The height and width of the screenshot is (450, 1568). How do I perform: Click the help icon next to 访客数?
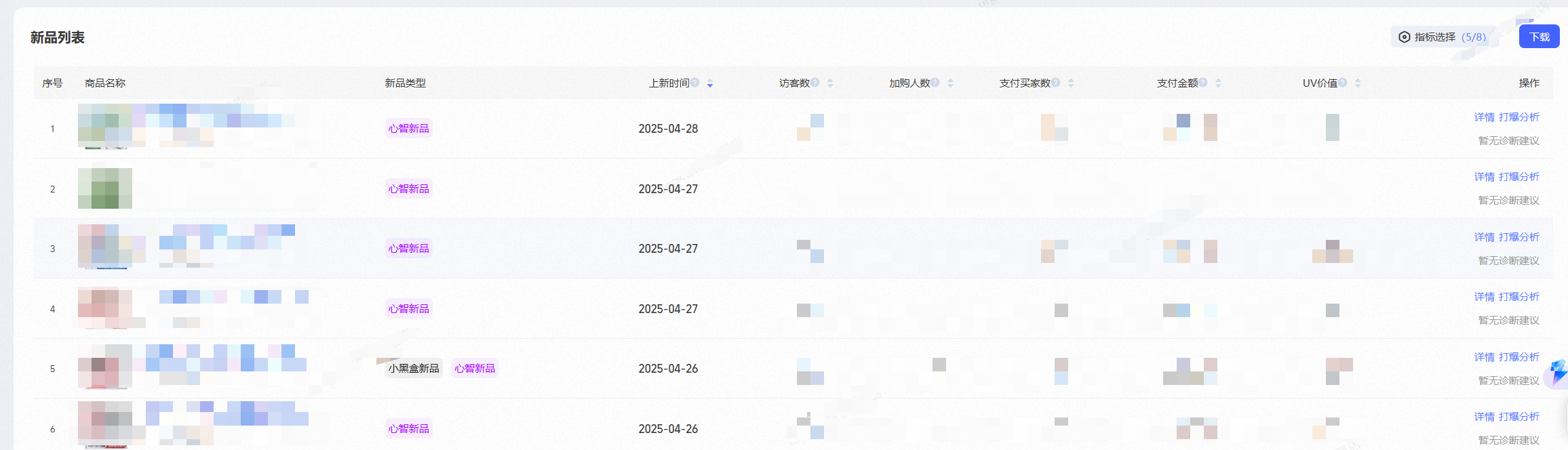(x=815, y=83)
